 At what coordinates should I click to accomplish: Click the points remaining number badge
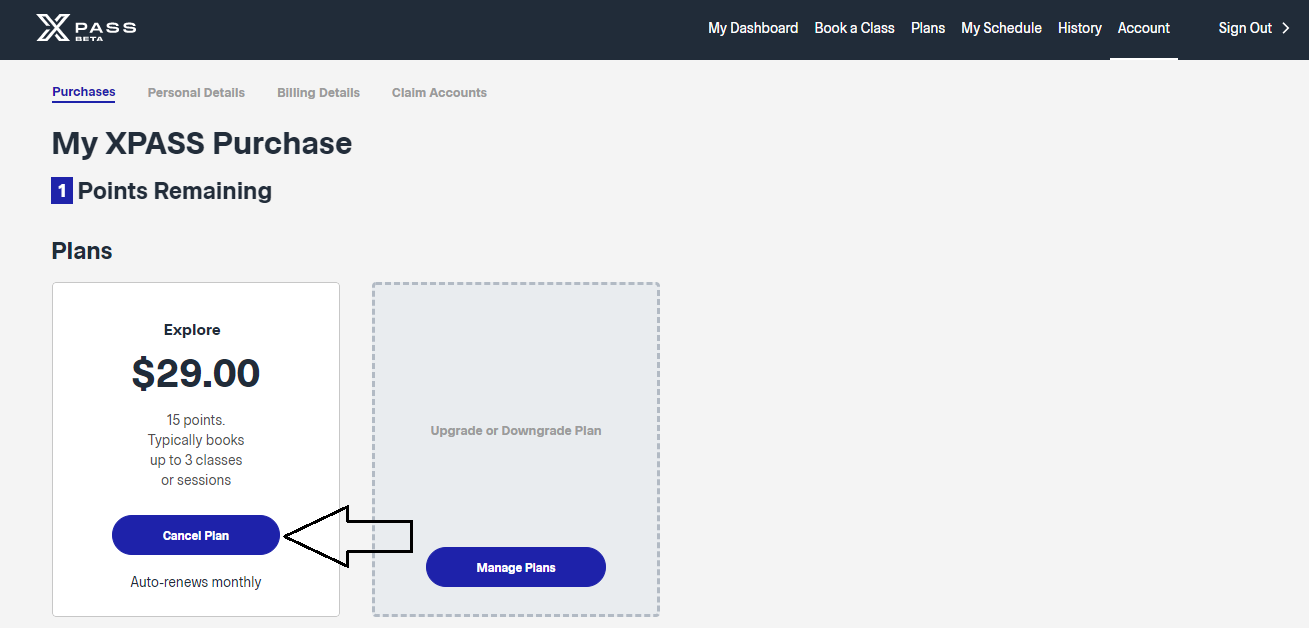click(x=62, y=190)
